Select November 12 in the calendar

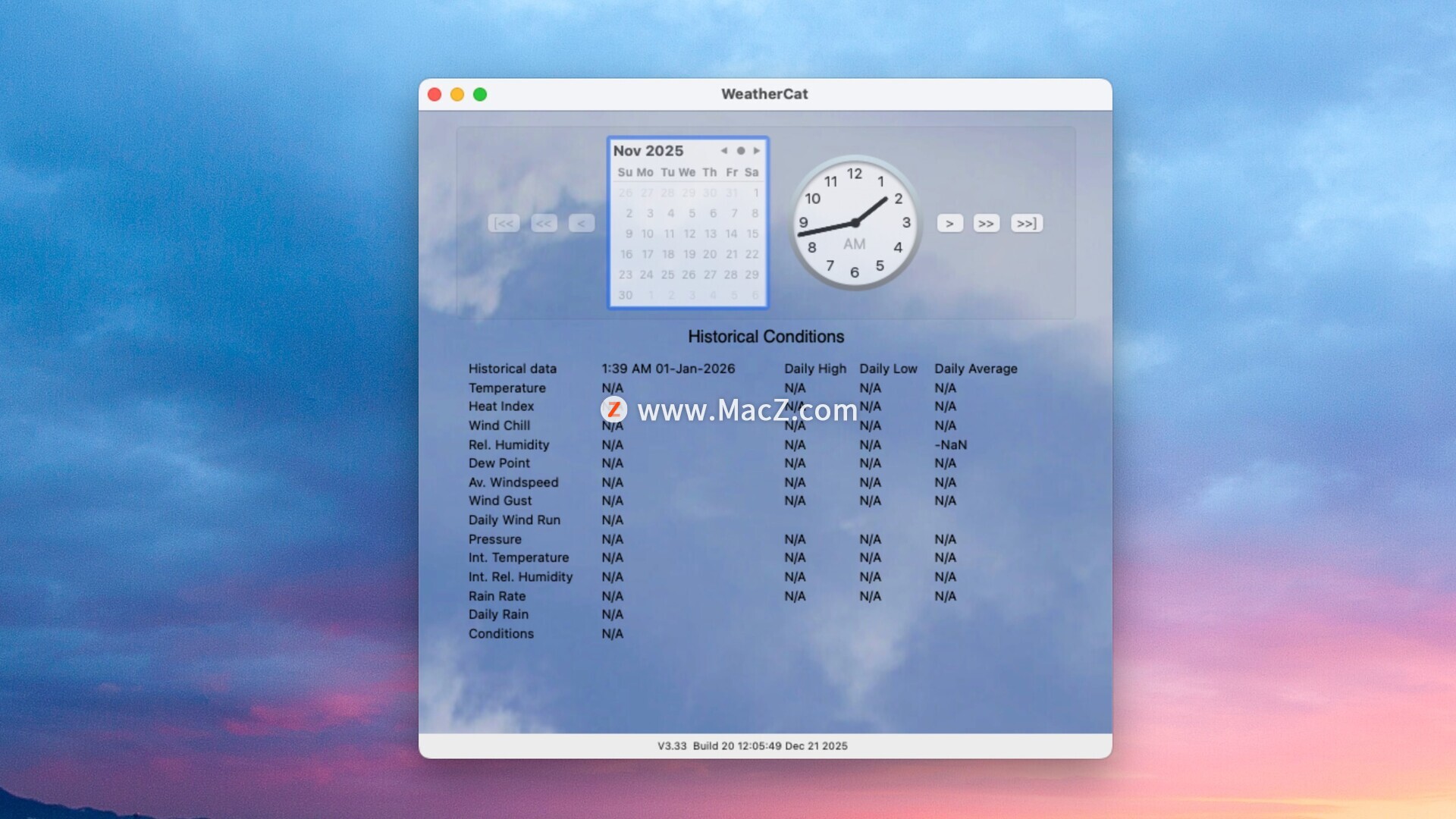pos(689,234)
